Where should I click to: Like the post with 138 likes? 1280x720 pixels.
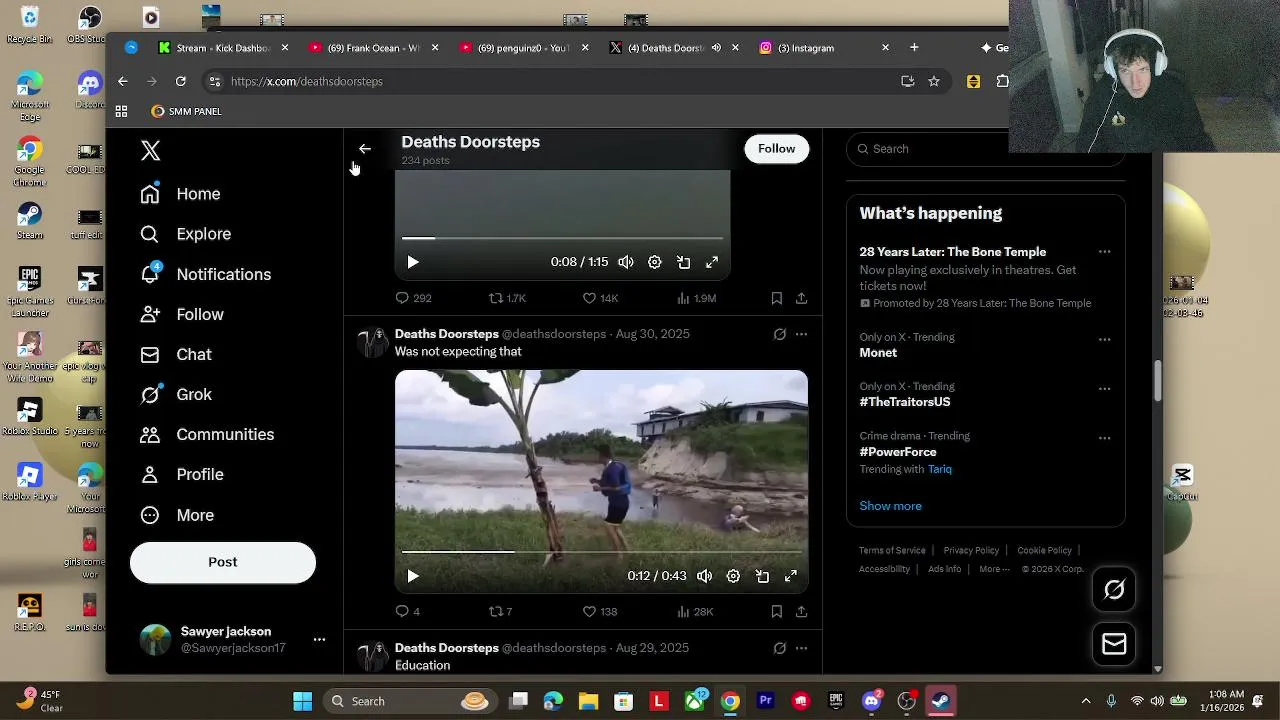click(600, 611)
